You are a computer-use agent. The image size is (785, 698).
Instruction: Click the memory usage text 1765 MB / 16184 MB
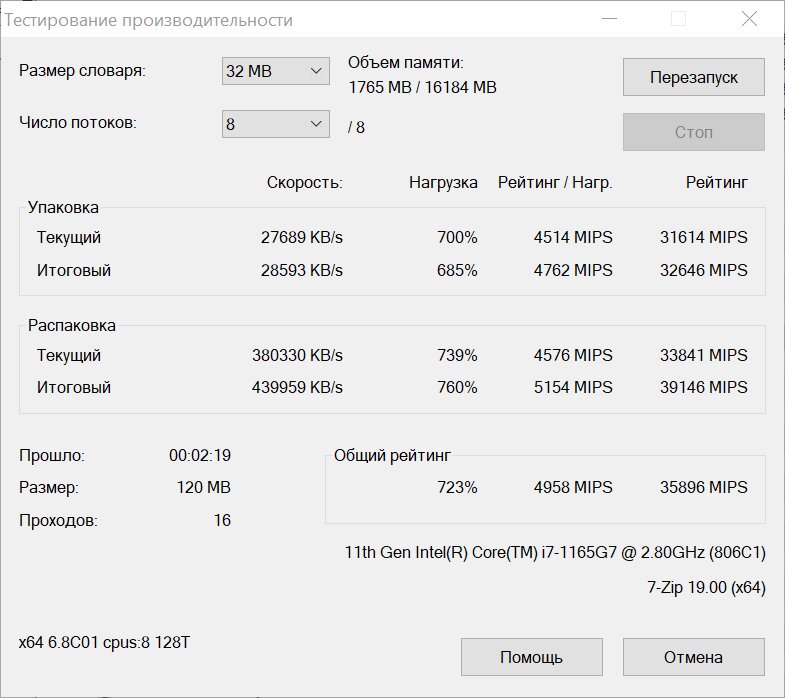(x=423, y=87)
